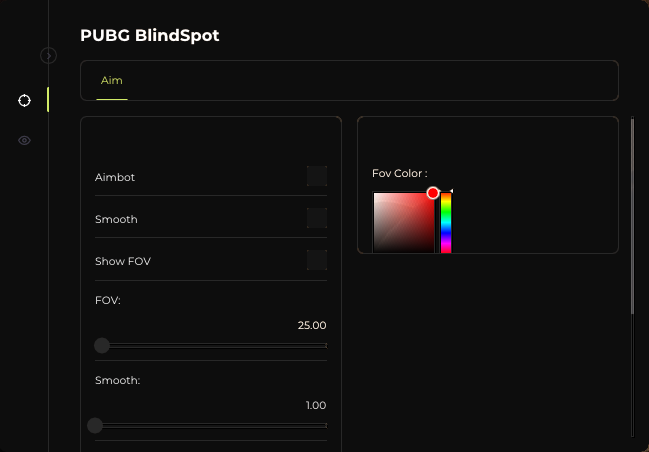
Task: Click the Smooth: slider label
Action: [118, 380]
